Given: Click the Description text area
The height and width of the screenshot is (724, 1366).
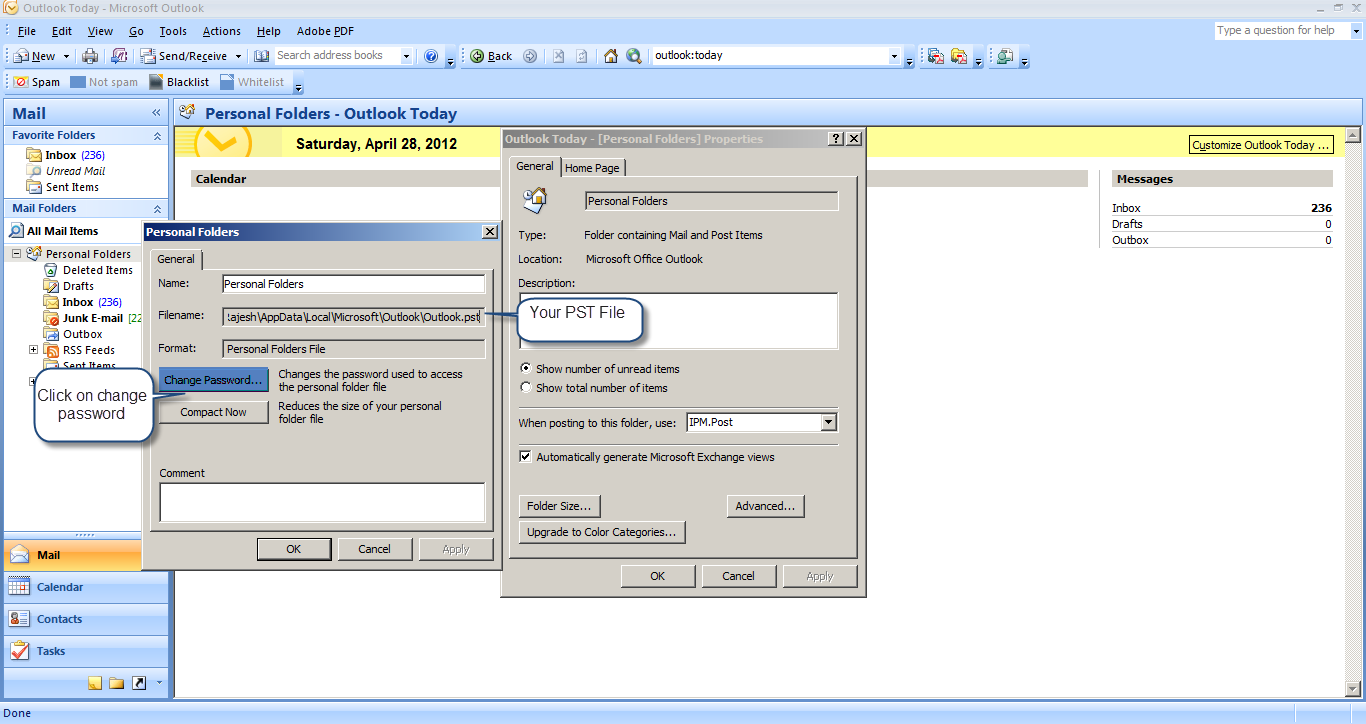Looking at the screenshot, I should point(678,321).
